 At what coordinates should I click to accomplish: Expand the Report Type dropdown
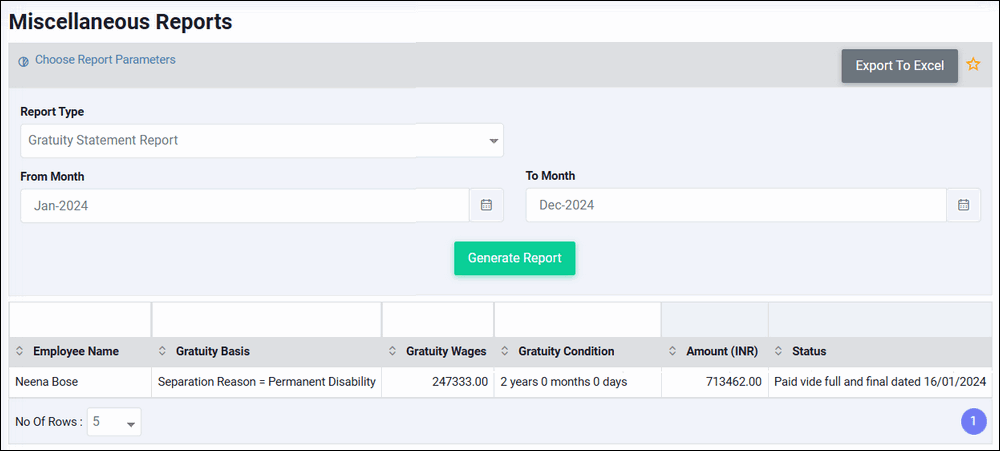click(x=262, y=140)
